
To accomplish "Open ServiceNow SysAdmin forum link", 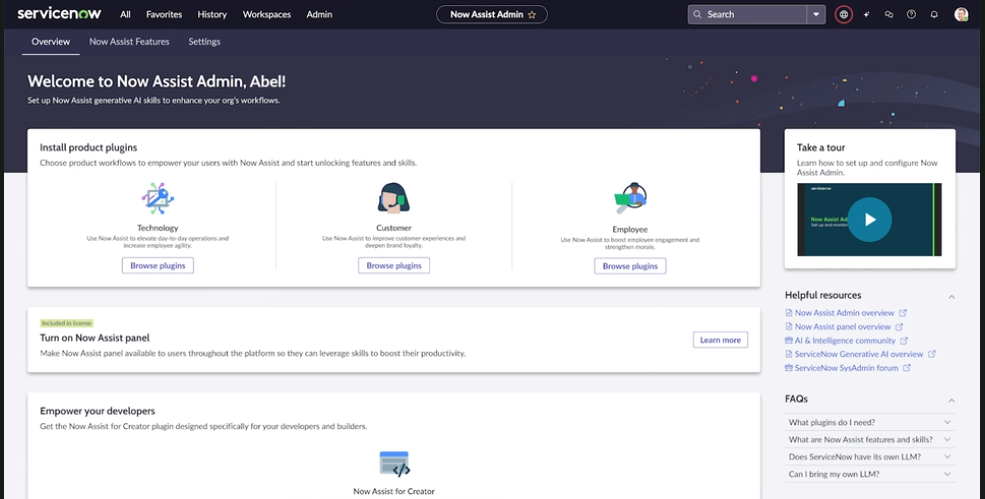I will click(846, 368).
